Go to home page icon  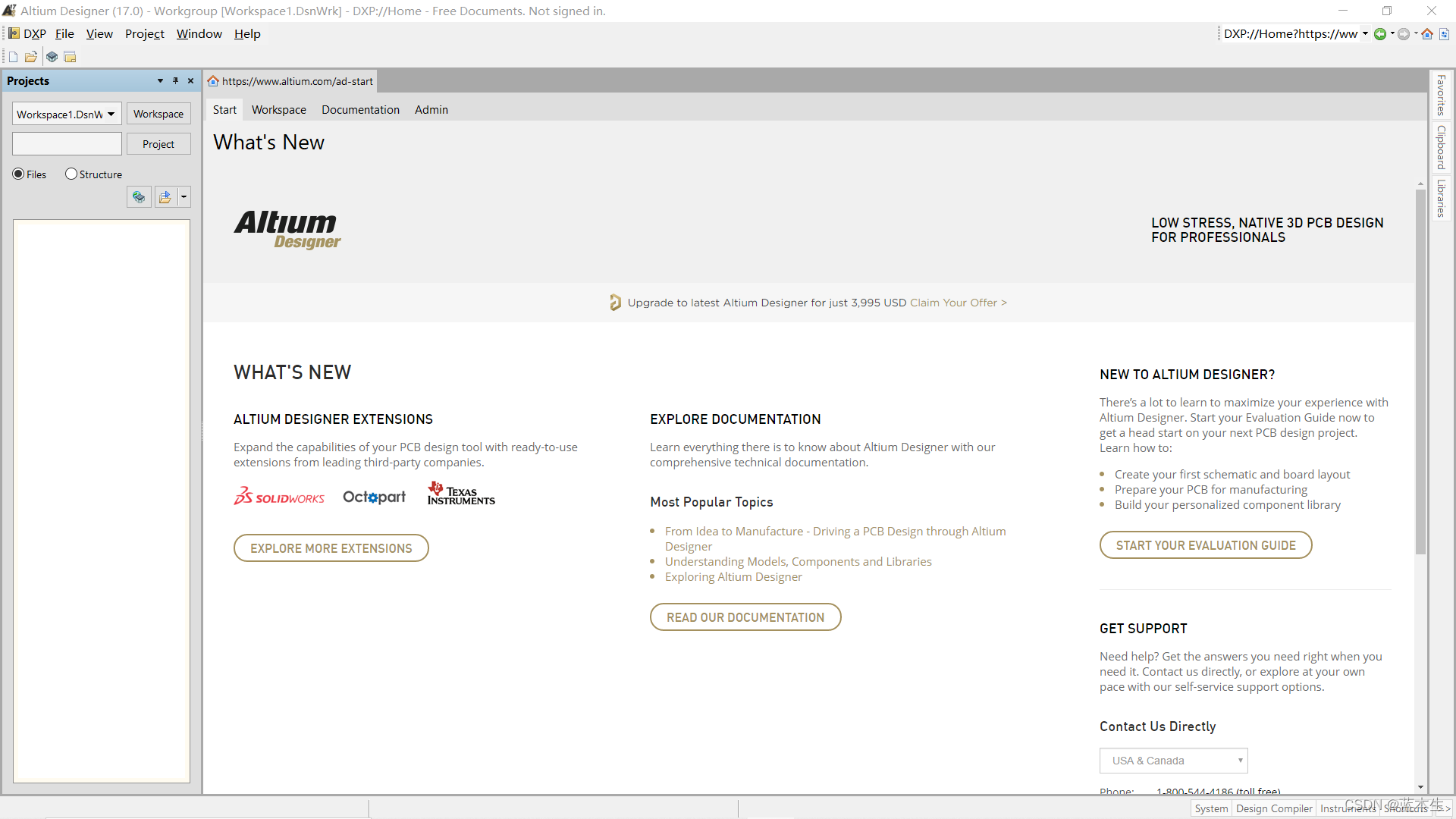click(1427, 34)
